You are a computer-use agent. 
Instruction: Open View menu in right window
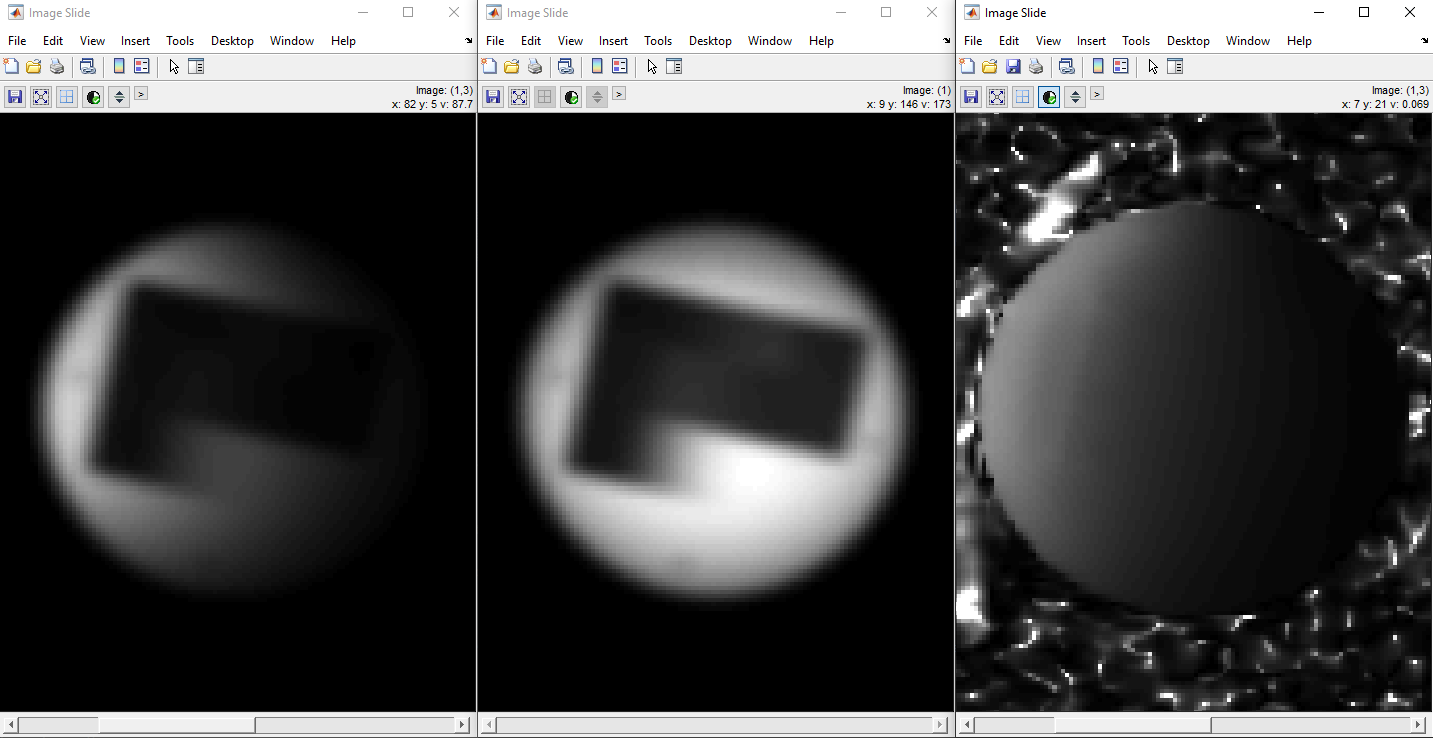1048,41
